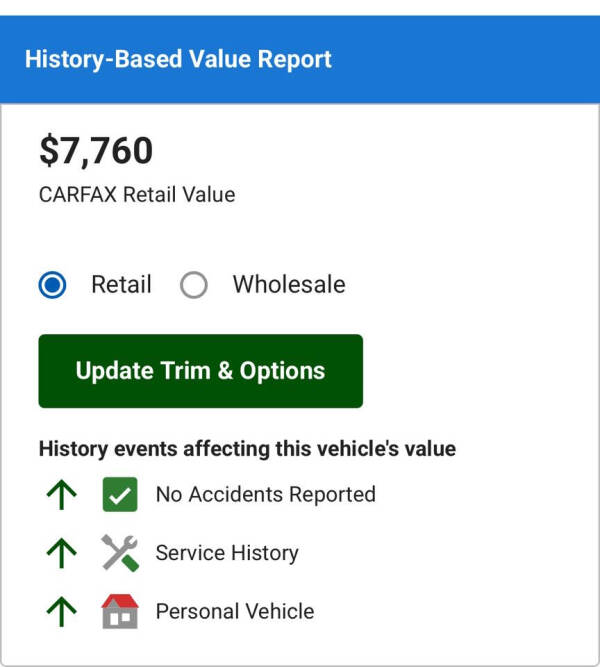600x667 pixels.
Task: Select the Wholesale radio button
Action: (x=194, y=285)
